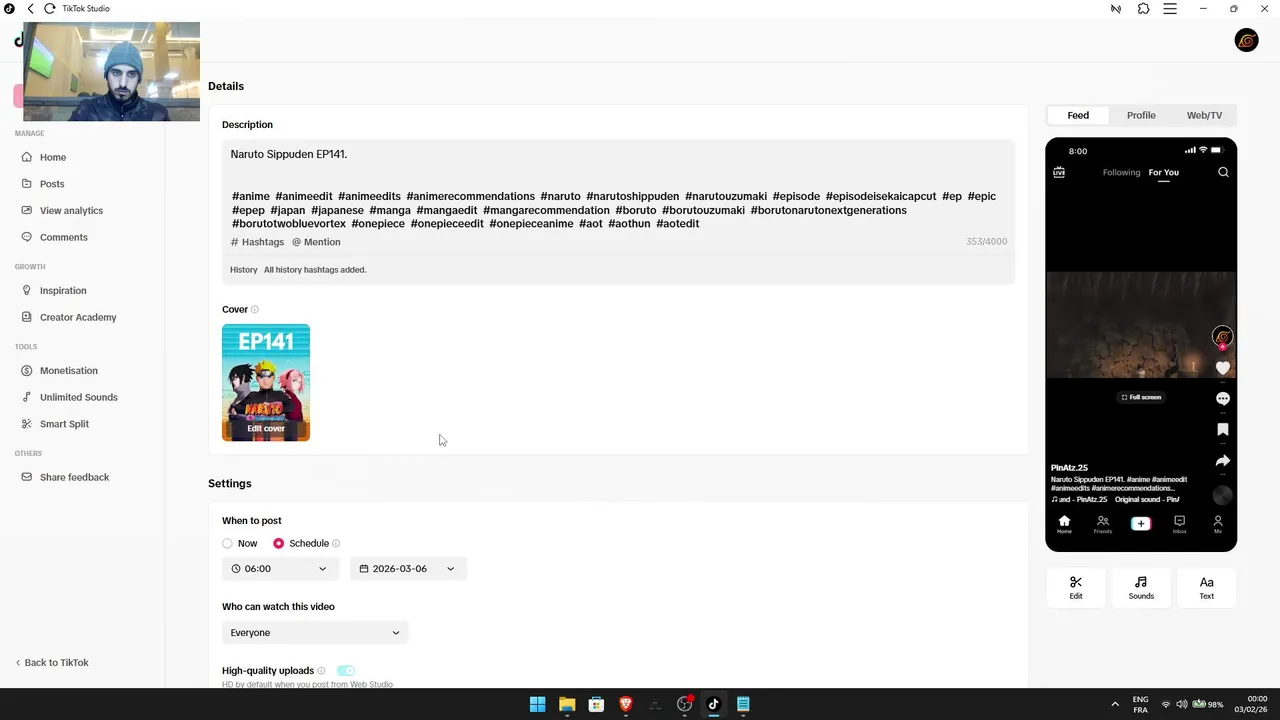Click the Schedule info icon
Image resolution: width=1280 pixels, height=720 pixels.
pyautogui.click(x=336, y=544)
